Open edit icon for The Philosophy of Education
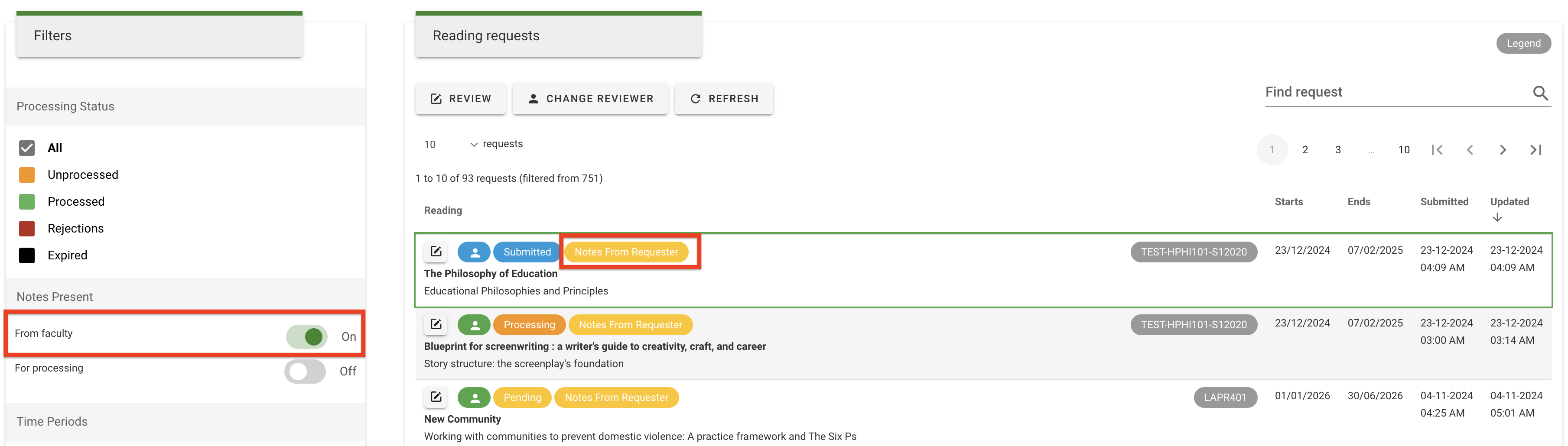 pos(436,251)
